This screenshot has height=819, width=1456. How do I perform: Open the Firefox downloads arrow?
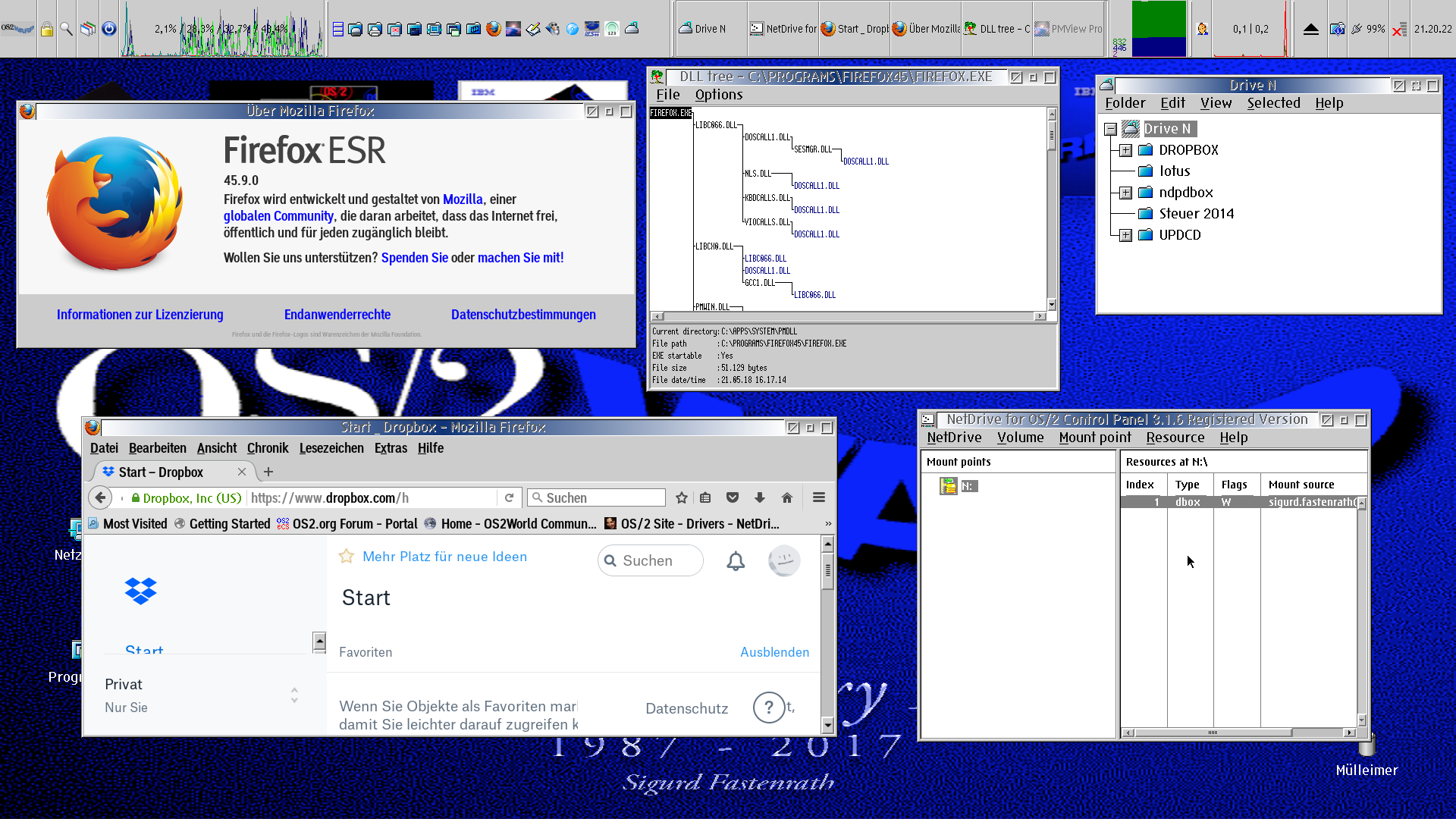tap(760, 497)
